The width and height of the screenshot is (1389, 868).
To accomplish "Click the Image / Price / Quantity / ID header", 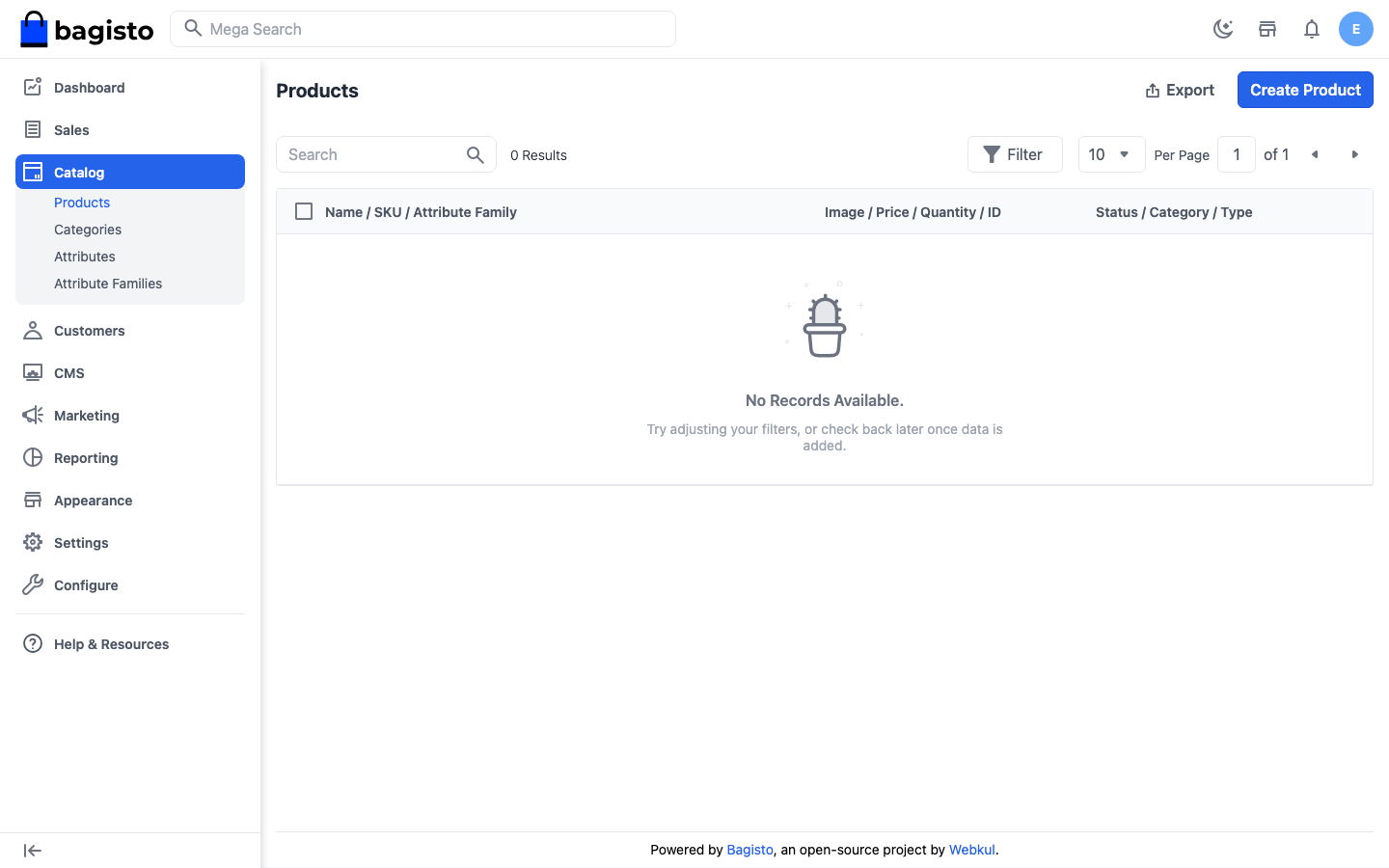I will coord(912,212).
